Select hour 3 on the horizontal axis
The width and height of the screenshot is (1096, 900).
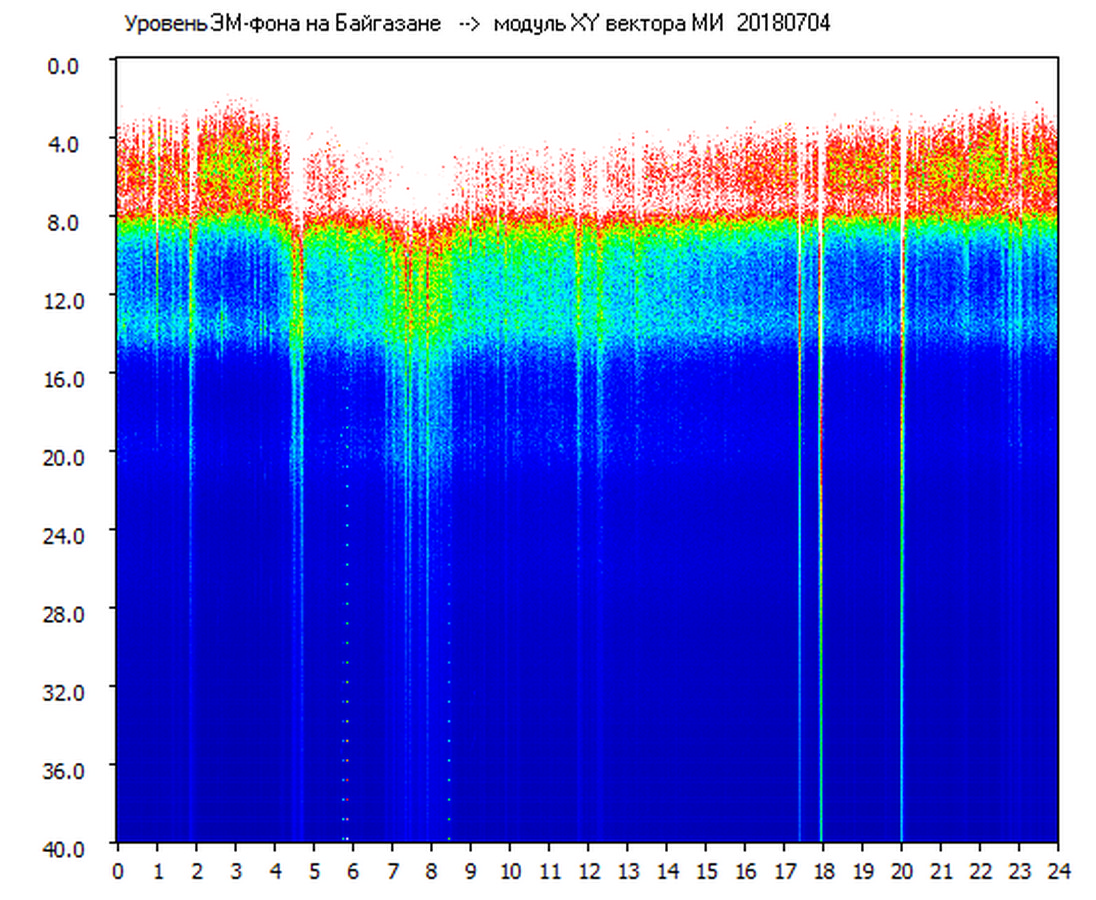[x=235, y=870]
